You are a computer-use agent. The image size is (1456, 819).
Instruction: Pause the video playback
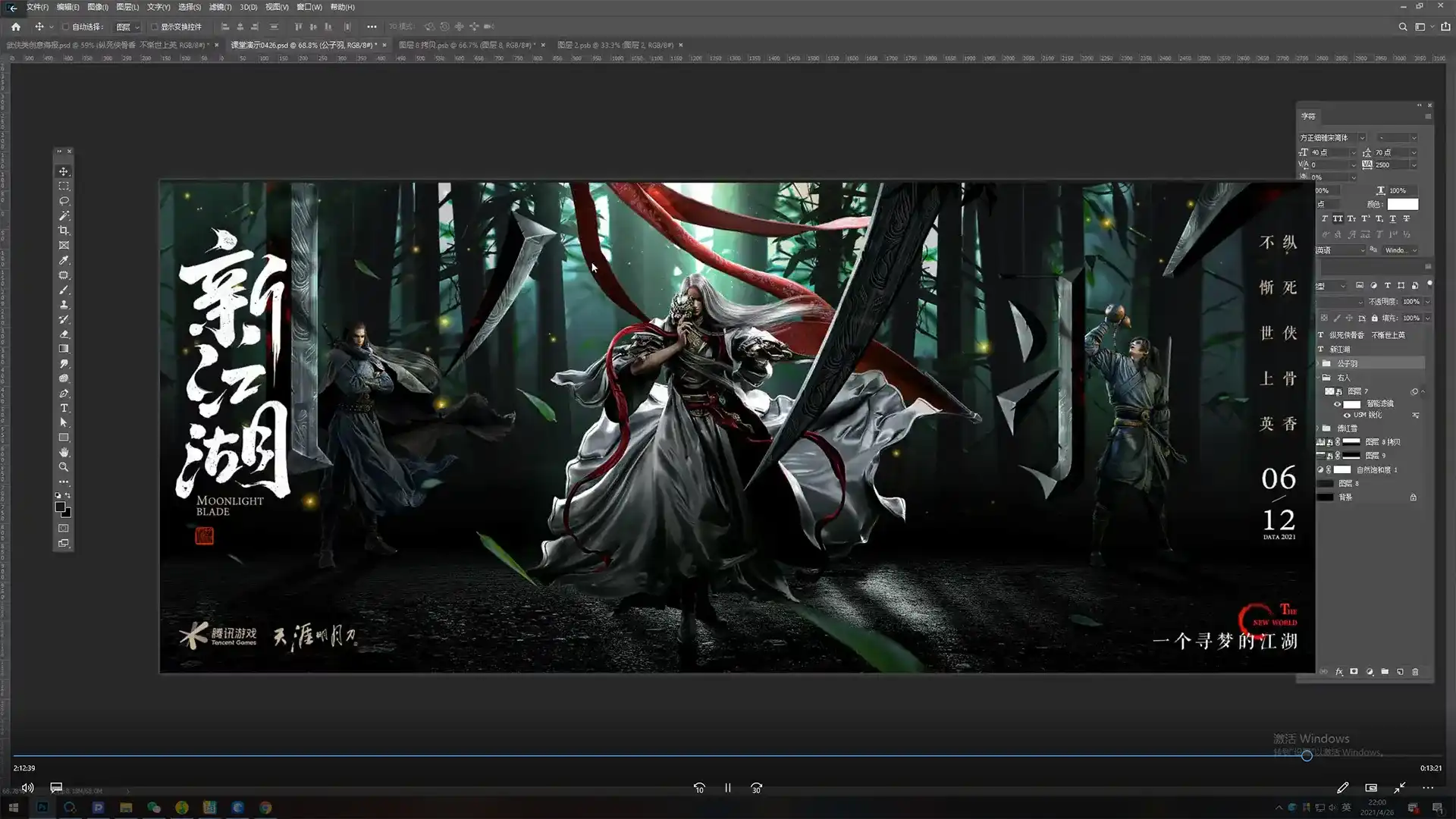pos(727,788)
